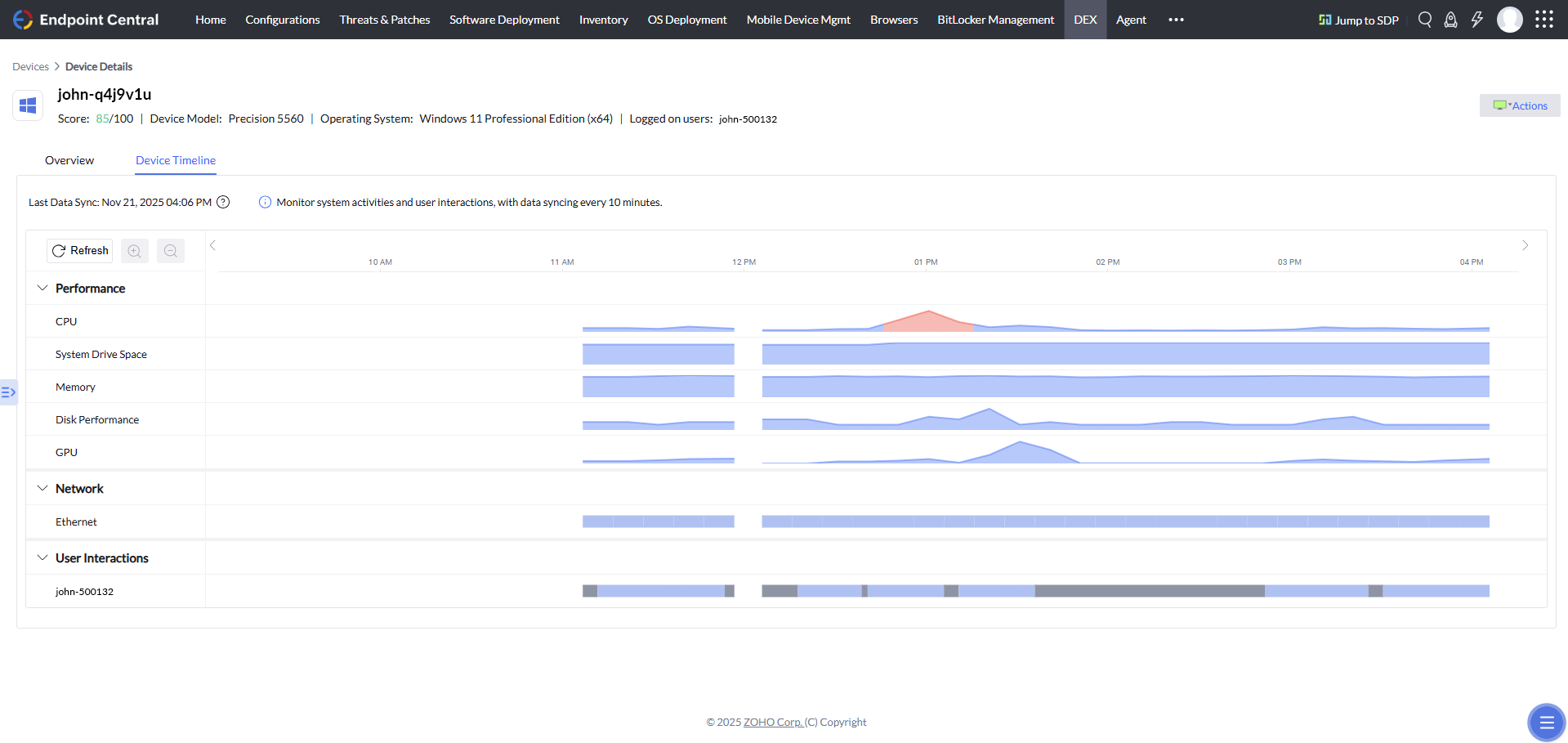Collapse the User Interactions section
This screenshot has width=1568, height=743.
point(42,558)
